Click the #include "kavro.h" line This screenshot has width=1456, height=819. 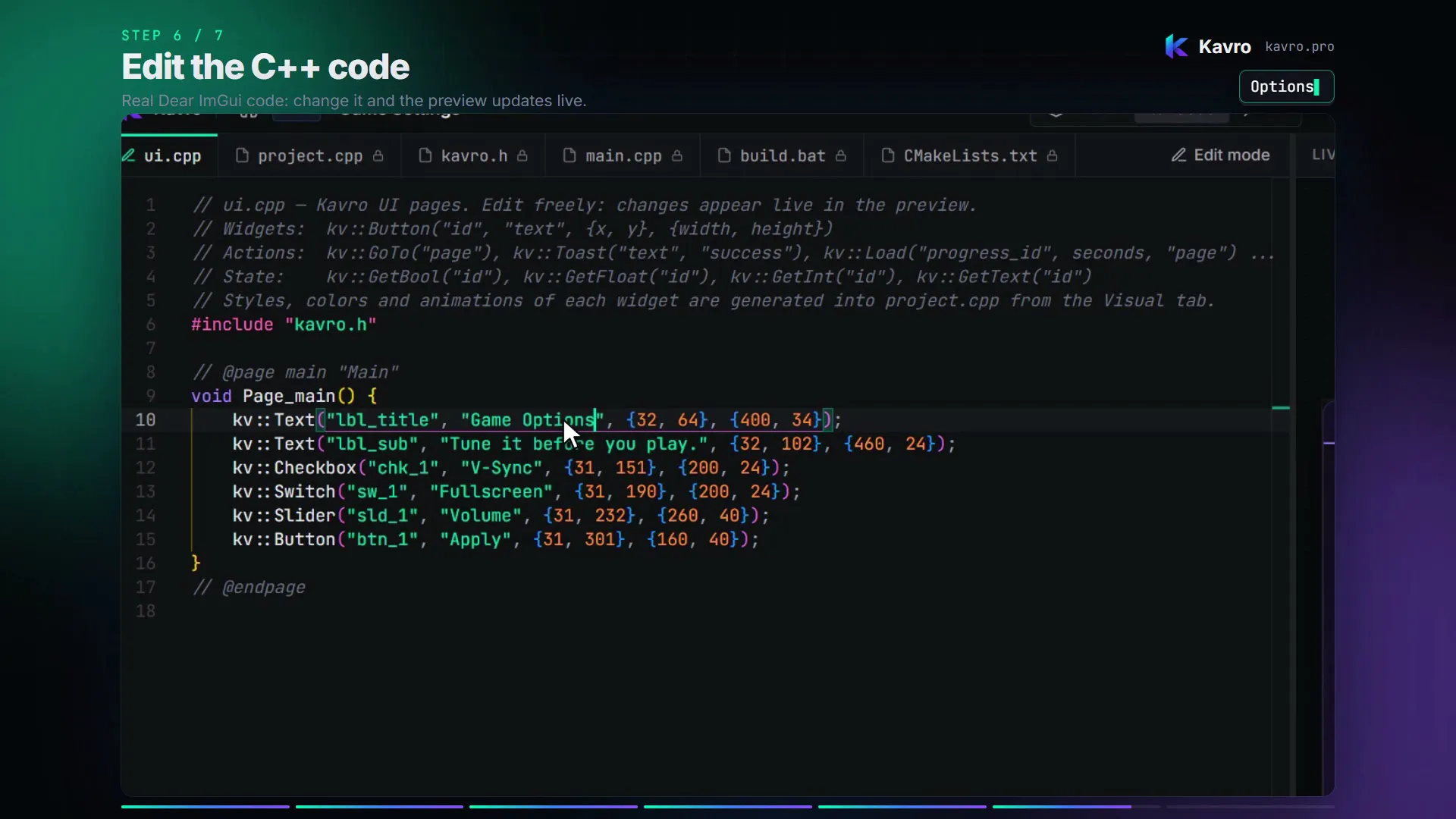(284, 325)
